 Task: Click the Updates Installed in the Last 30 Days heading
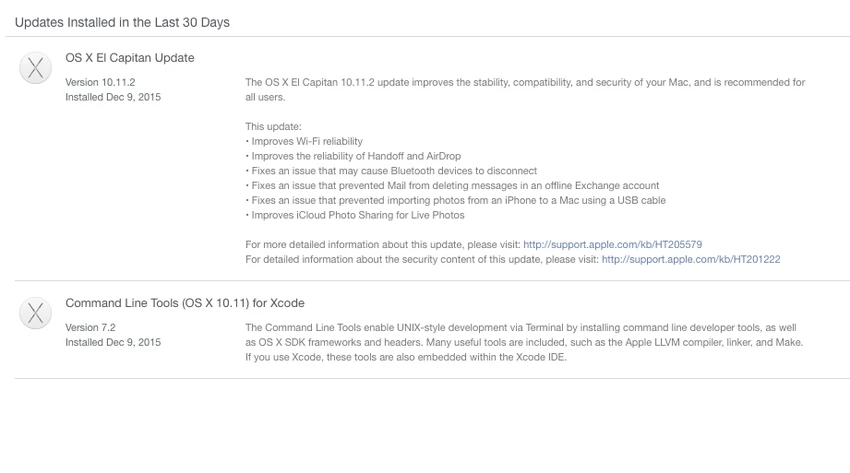point(122,22)
